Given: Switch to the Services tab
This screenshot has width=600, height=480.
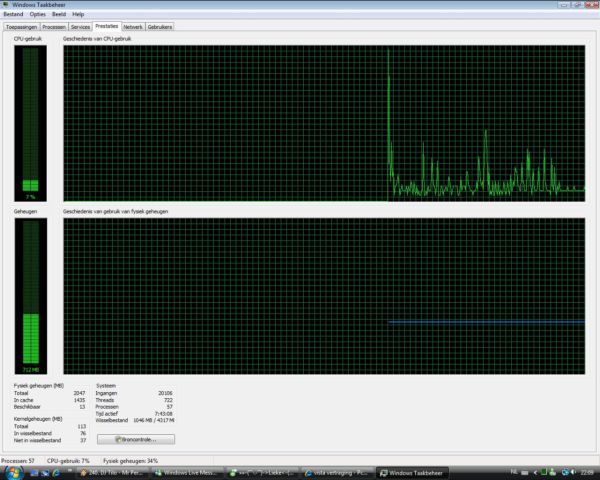Looking at the screenshot, I should tap(80, 27).
